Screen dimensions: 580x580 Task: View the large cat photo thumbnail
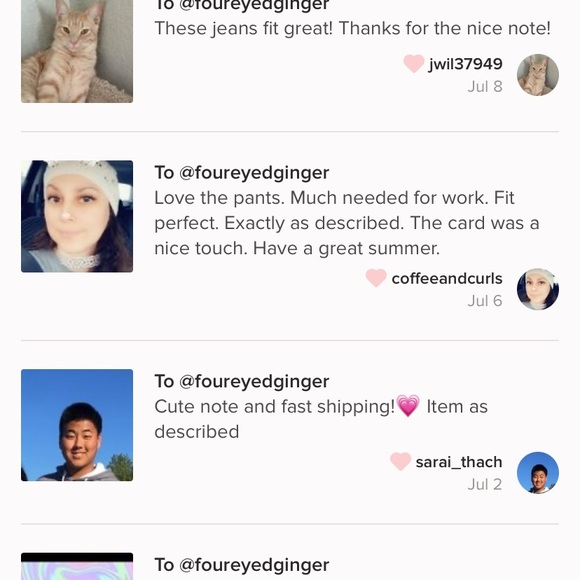click(x=77, y=51)
